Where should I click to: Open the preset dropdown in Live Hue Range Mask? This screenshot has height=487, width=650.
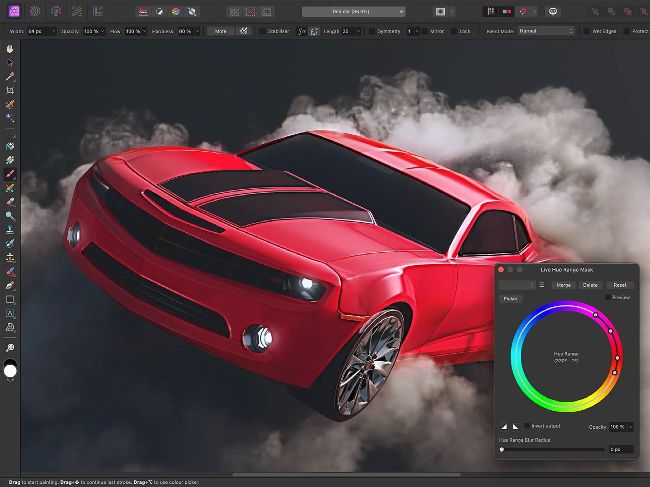click(x=517, y=285)
